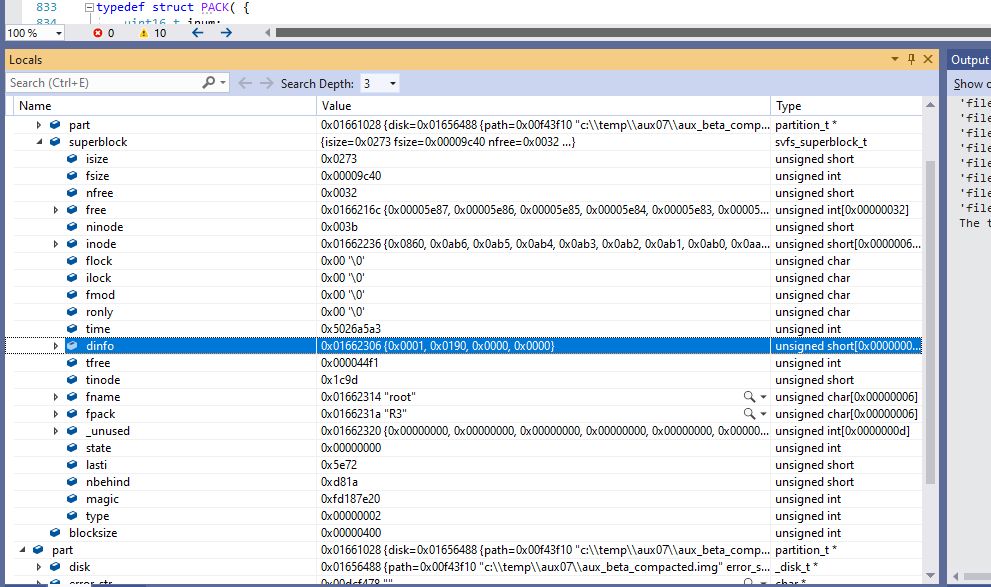Open the search options arrow beside magnifier
This screenshot has width=991, height=587.
(223, 83)
